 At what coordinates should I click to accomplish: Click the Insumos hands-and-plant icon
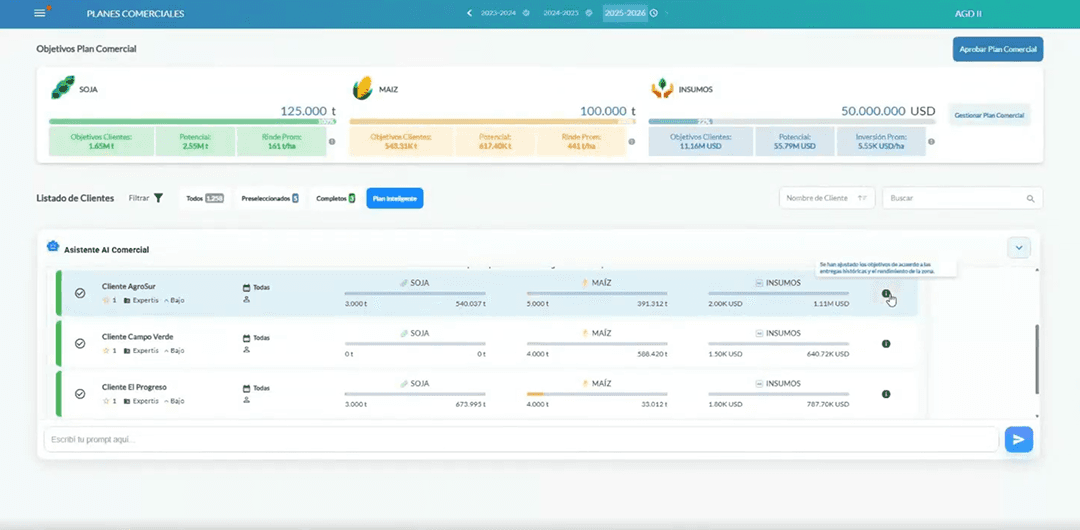[662, 88]
